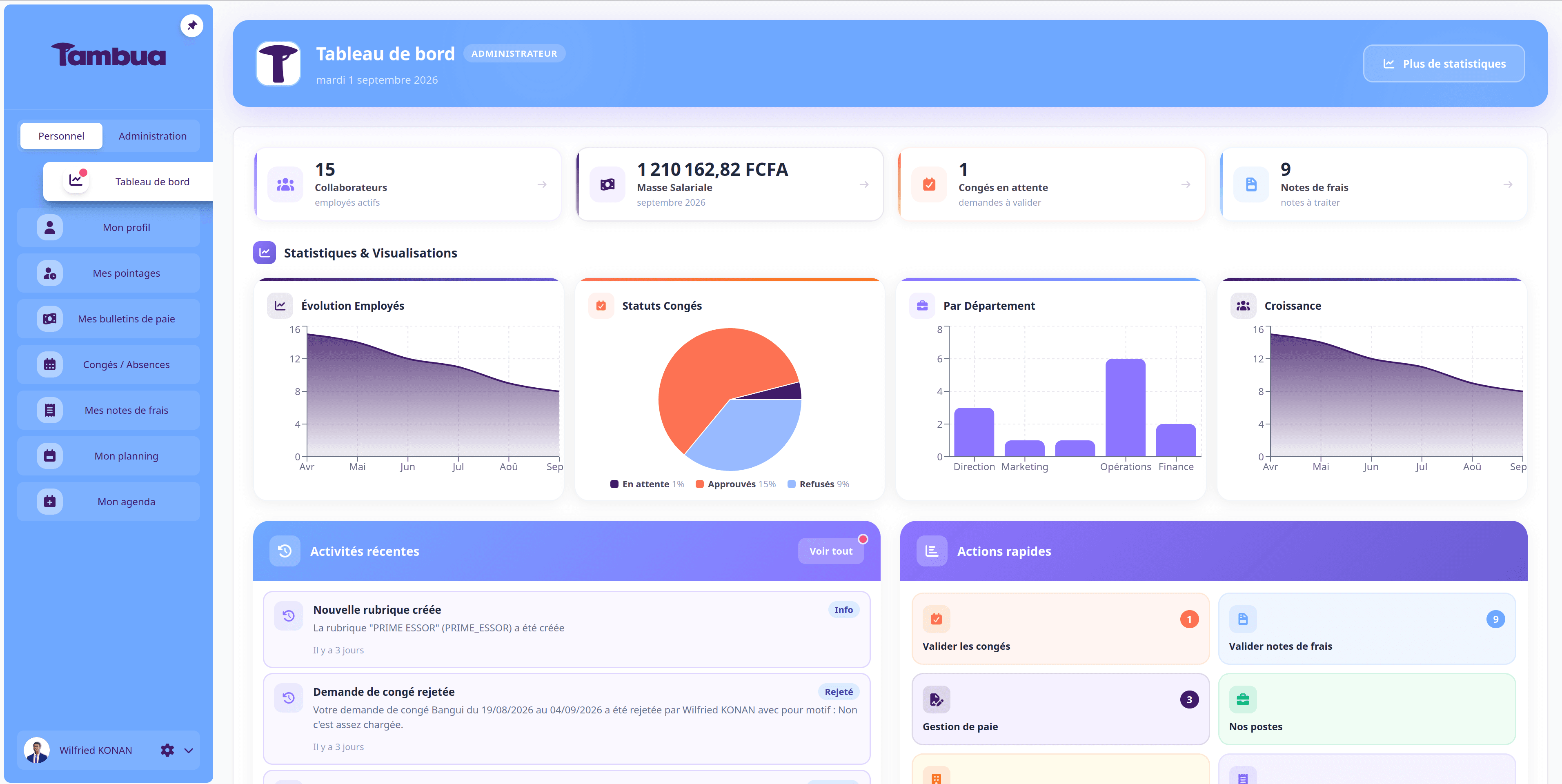
Task: Click the Congés en attente check icon
Action: [x=929, y=184]
